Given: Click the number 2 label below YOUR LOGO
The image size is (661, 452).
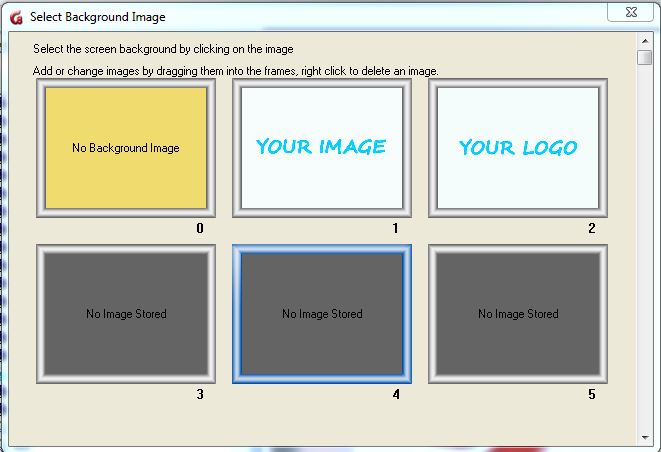Looking at the screenshot, I should 591,229.
